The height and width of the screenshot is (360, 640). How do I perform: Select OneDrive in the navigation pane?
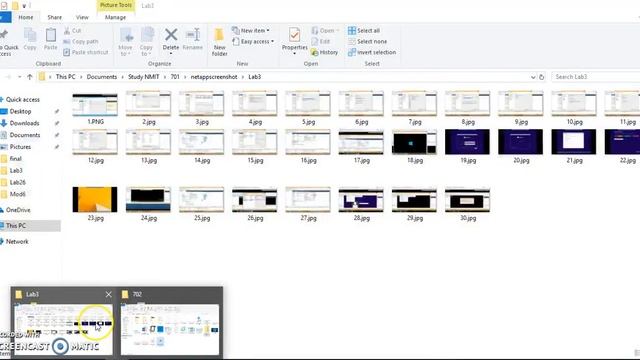[18, 210]
